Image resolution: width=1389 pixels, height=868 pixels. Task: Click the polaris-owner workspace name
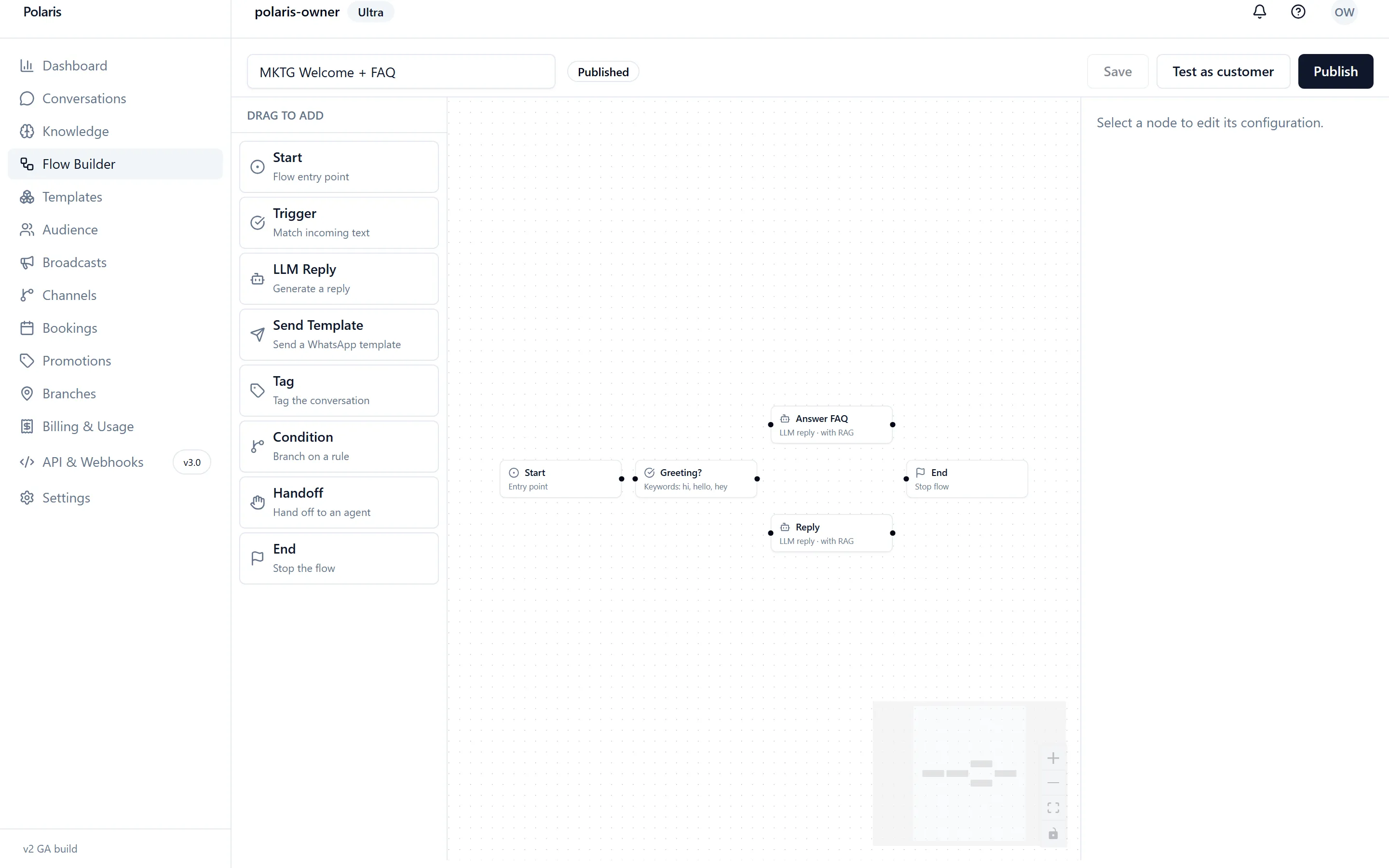pos(297,12)
